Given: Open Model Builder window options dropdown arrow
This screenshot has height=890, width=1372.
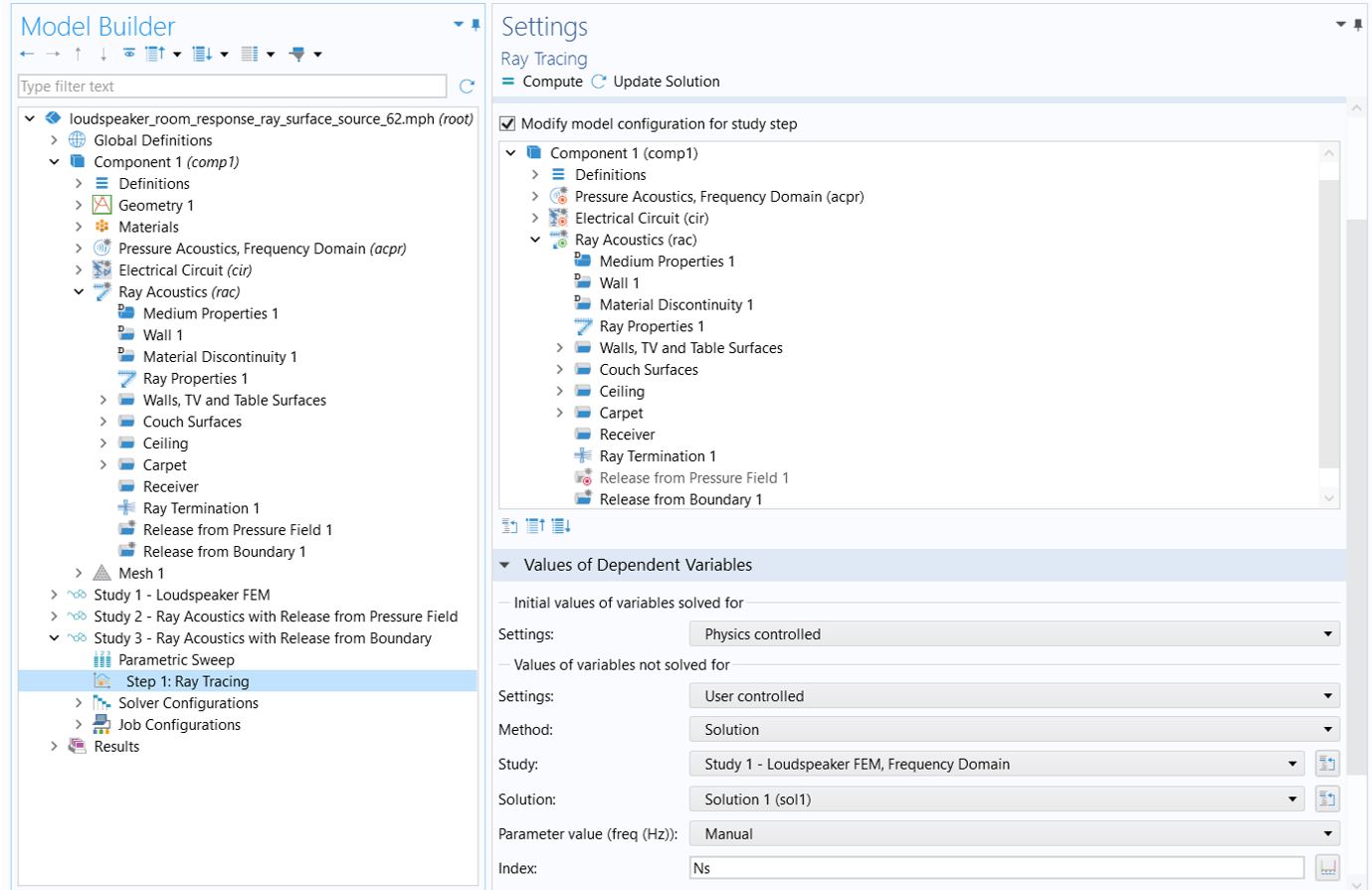Looking at the screenshot, I should pos(459,25).
